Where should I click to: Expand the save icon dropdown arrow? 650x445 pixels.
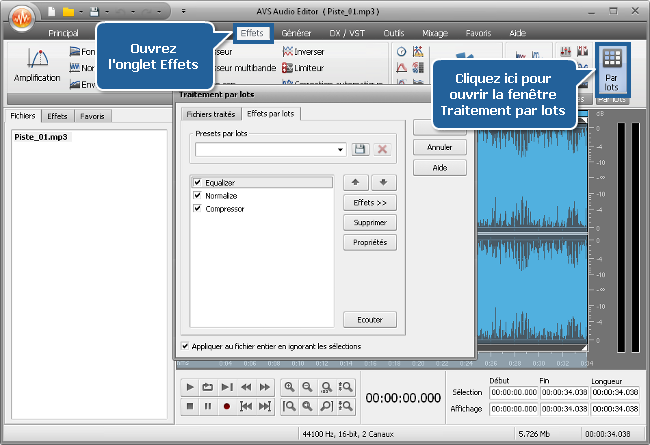pos(107,12)
